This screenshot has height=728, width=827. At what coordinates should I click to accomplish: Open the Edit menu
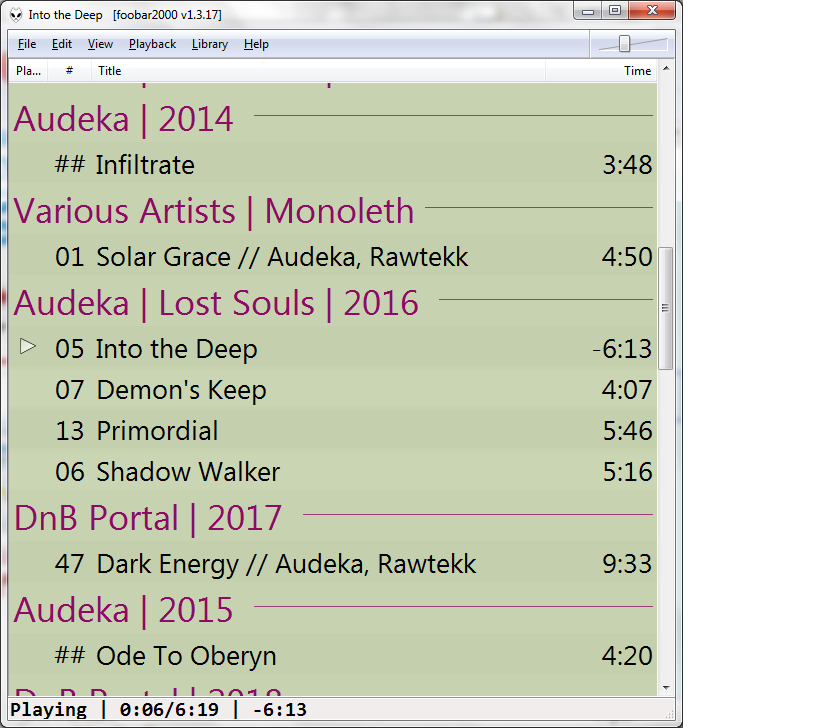pos(62,44)
